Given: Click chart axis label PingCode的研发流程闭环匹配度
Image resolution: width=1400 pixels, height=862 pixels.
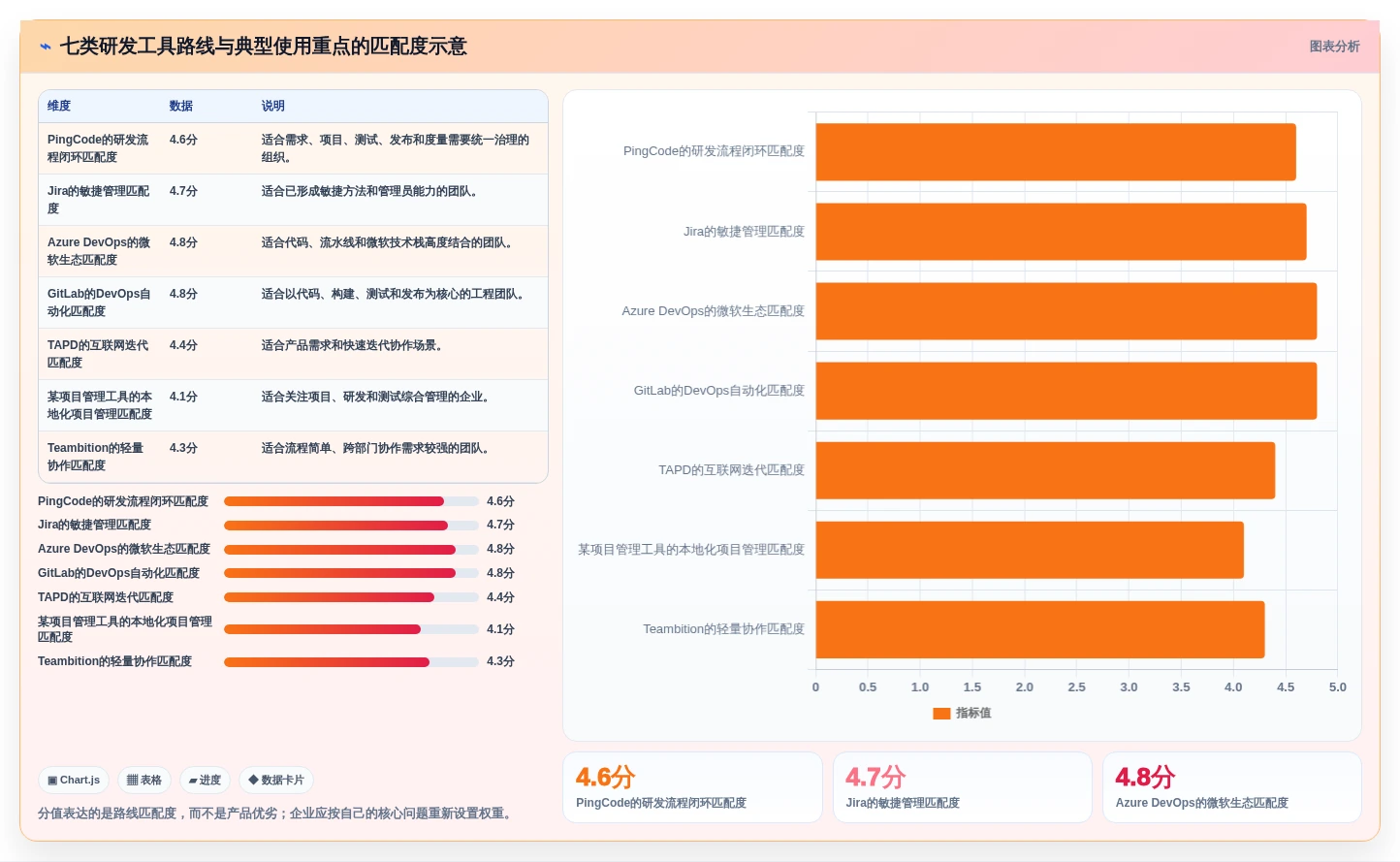Looking at the screenshot, I should click(714, 151).
